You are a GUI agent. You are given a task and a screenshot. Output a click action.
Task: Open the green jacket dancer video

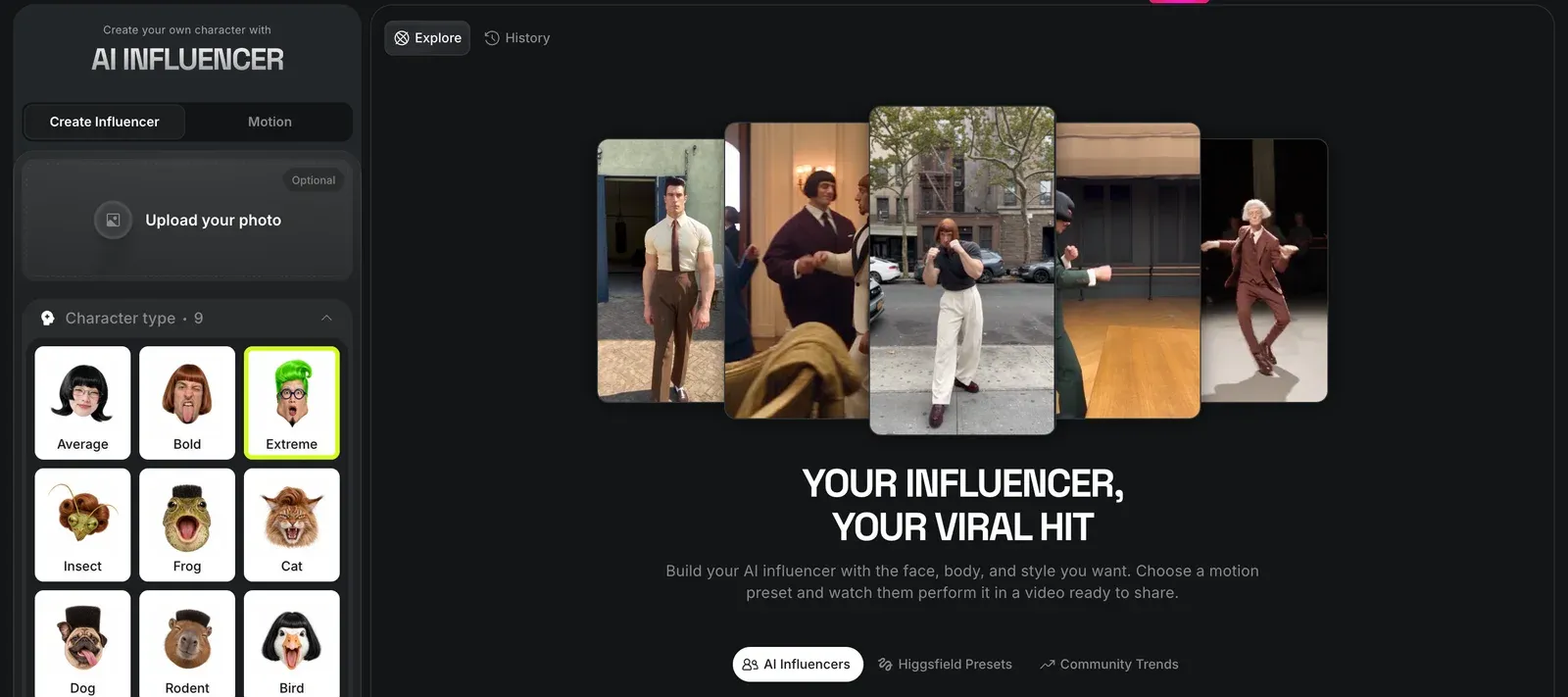(1128, 271)
